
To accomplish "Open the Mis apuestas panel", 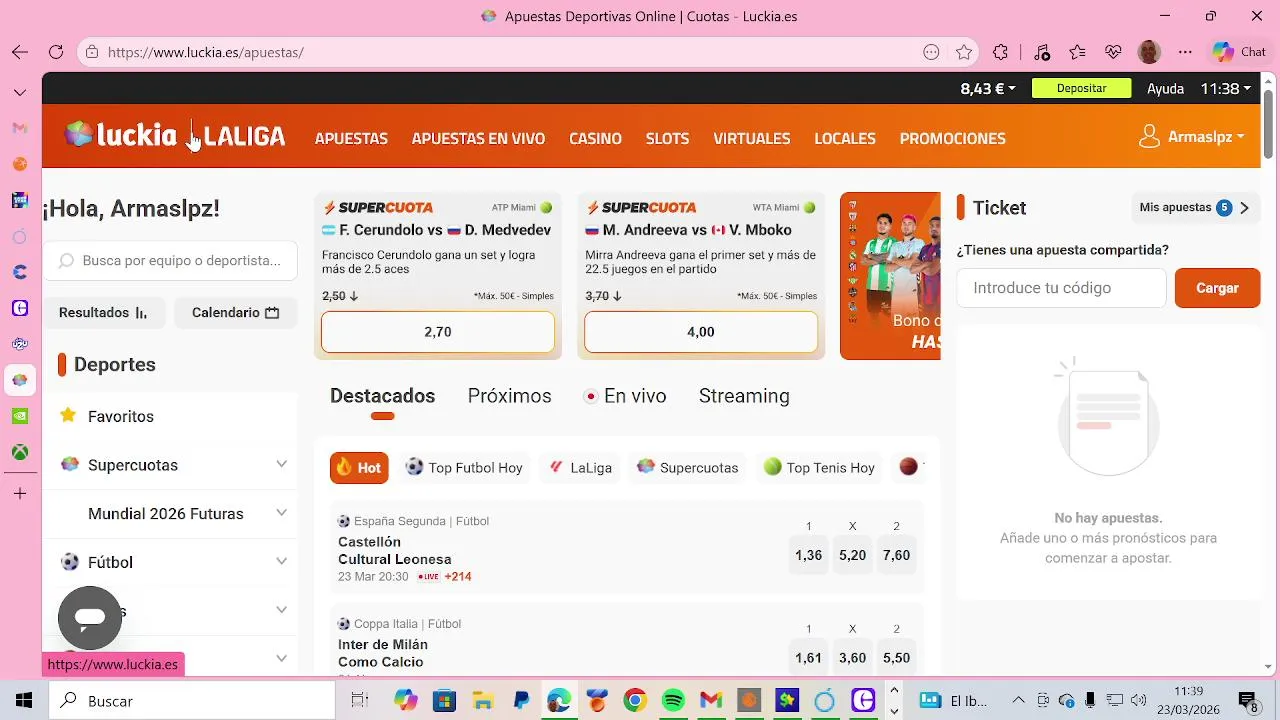I will pos(1195,208).
